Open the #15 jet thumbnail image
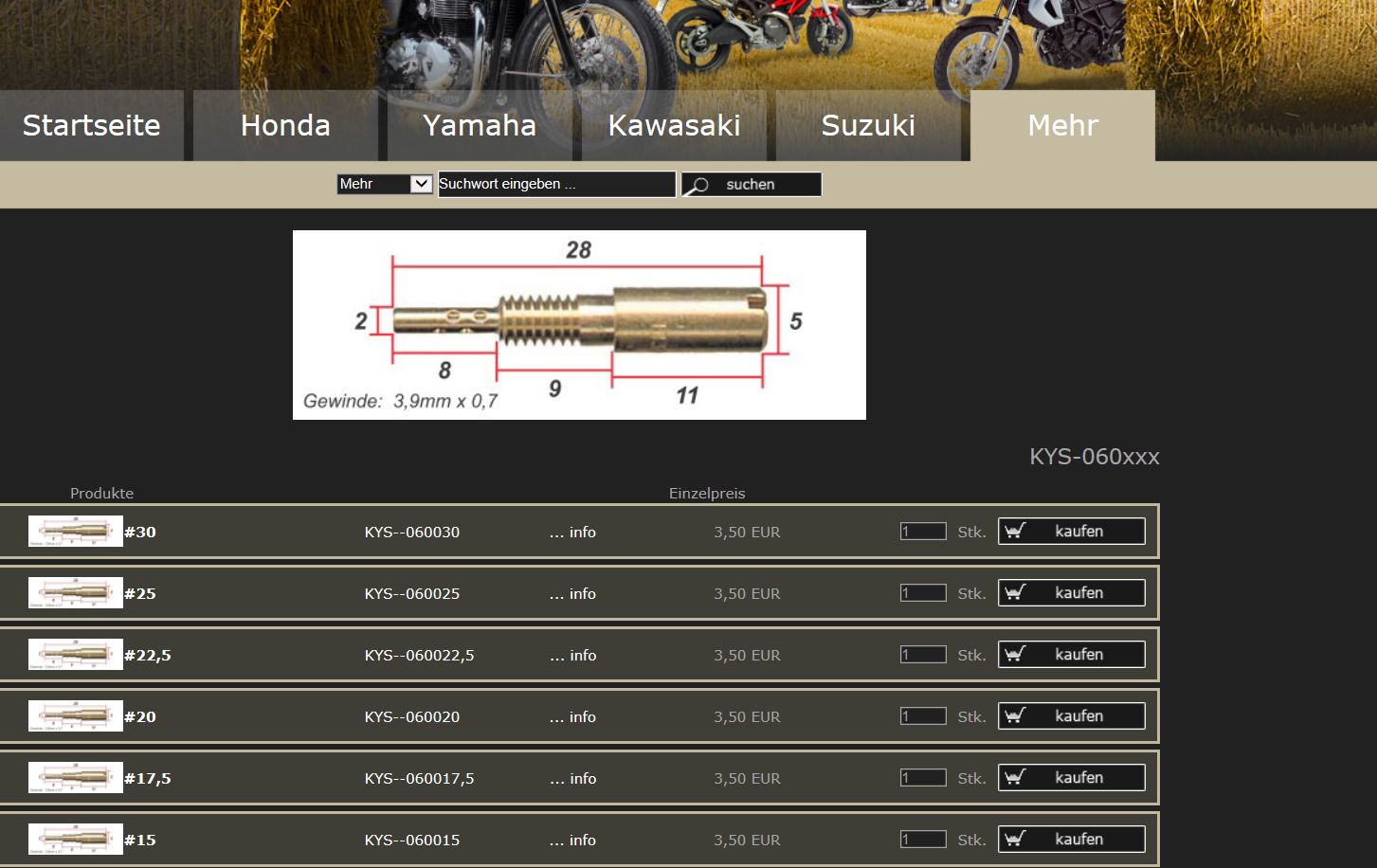 [75, 840]
